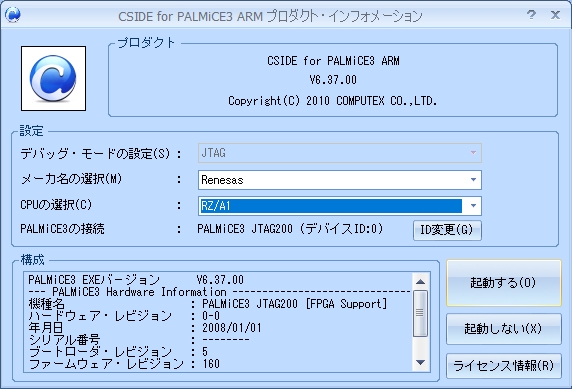Open the help question mark button
Viewport: 572px width, 389px height.
tap(532, 15)
